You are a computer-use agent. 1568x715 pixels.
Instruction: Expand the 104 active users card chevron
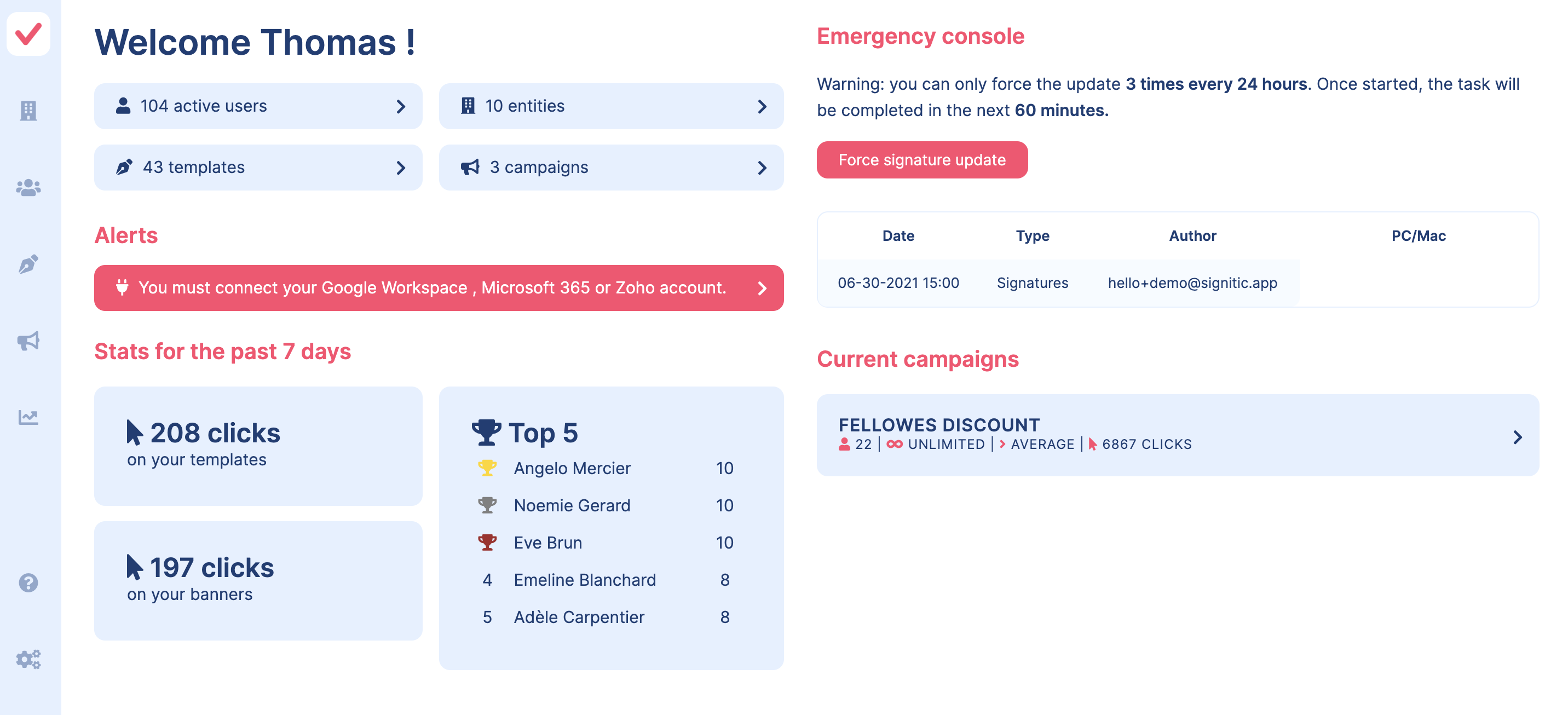pos(401,107)
